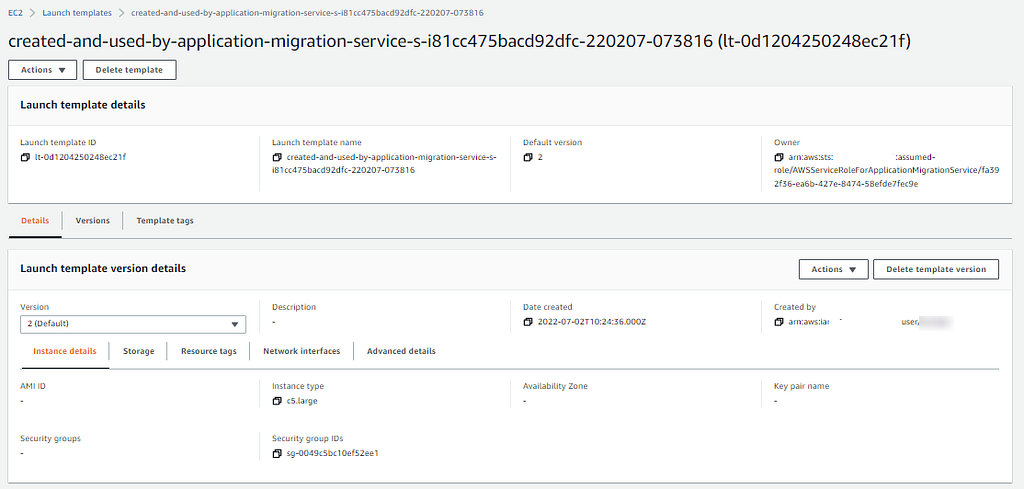Copy the Created by ARN

tap(778, 322)
